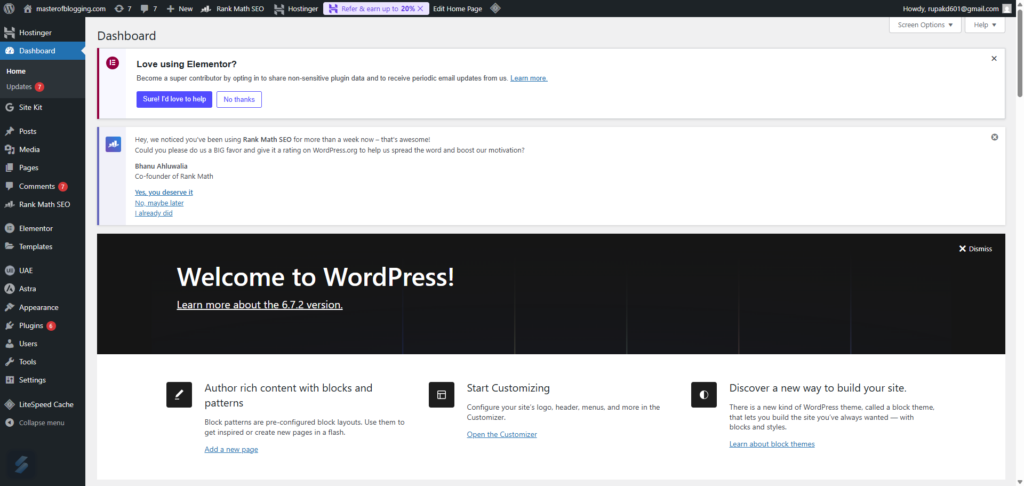
Task: Open Learn more about the 6.7.2 version
Action: pos(259,304)
